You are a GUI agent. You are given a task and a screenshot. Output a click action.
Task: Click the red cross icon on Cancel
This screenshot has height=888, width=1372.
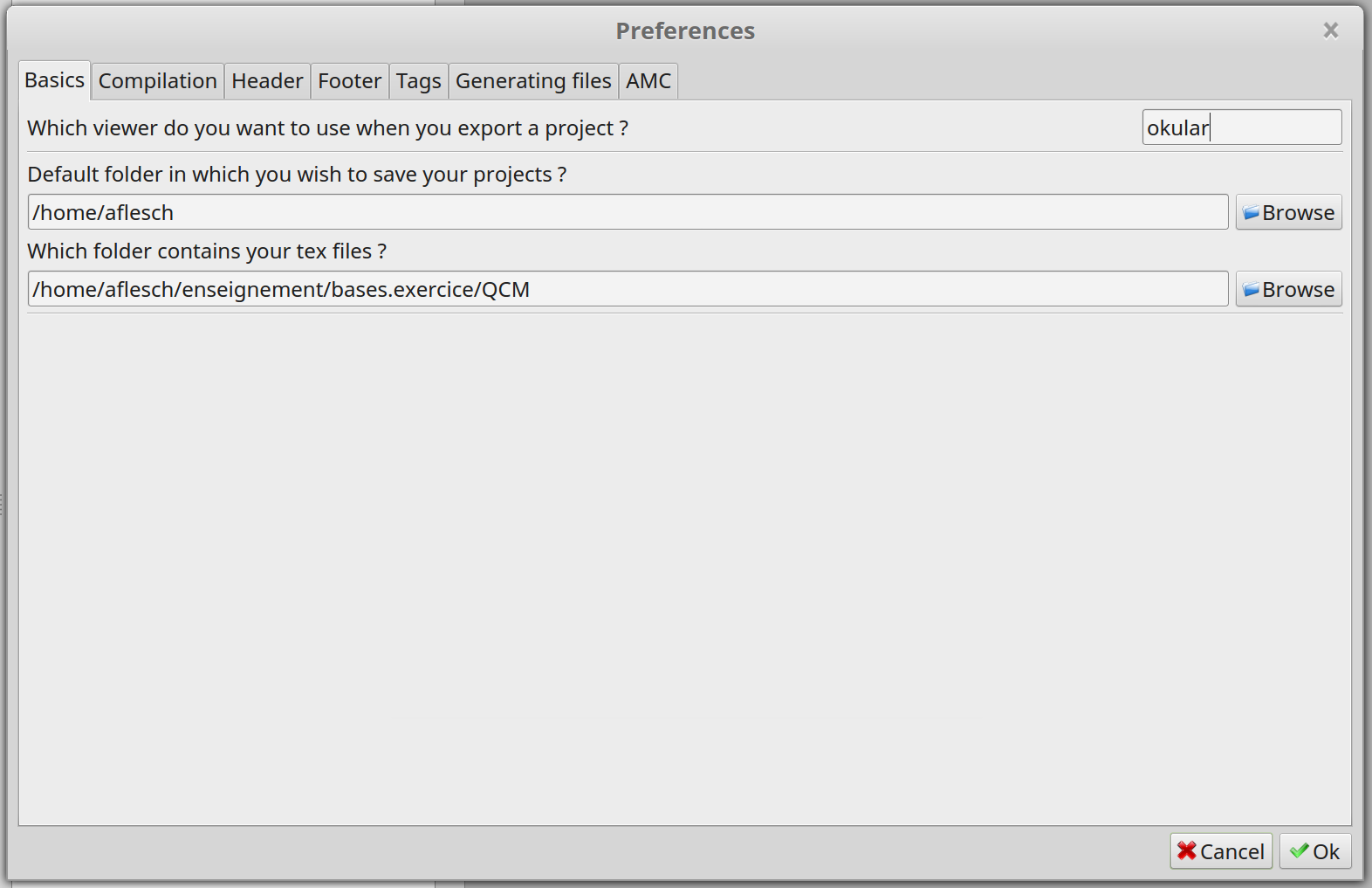click(1187, 851)
